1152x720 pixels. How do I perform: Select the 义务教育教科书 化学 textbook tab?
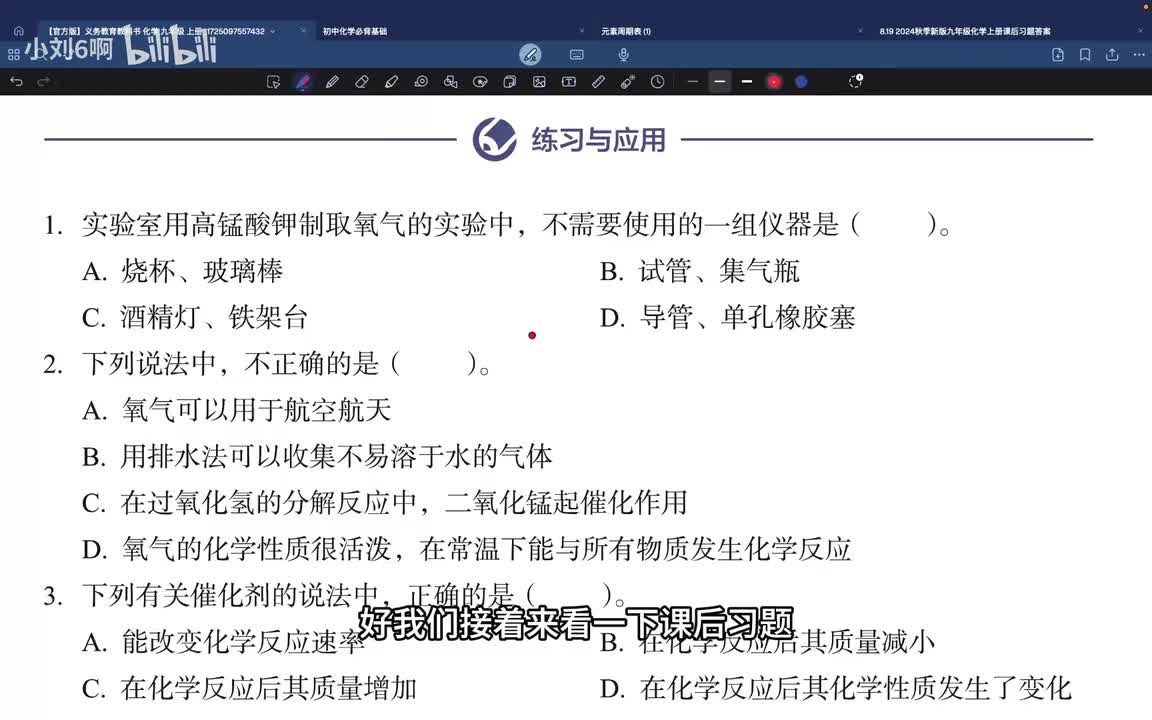pos(156,32)
